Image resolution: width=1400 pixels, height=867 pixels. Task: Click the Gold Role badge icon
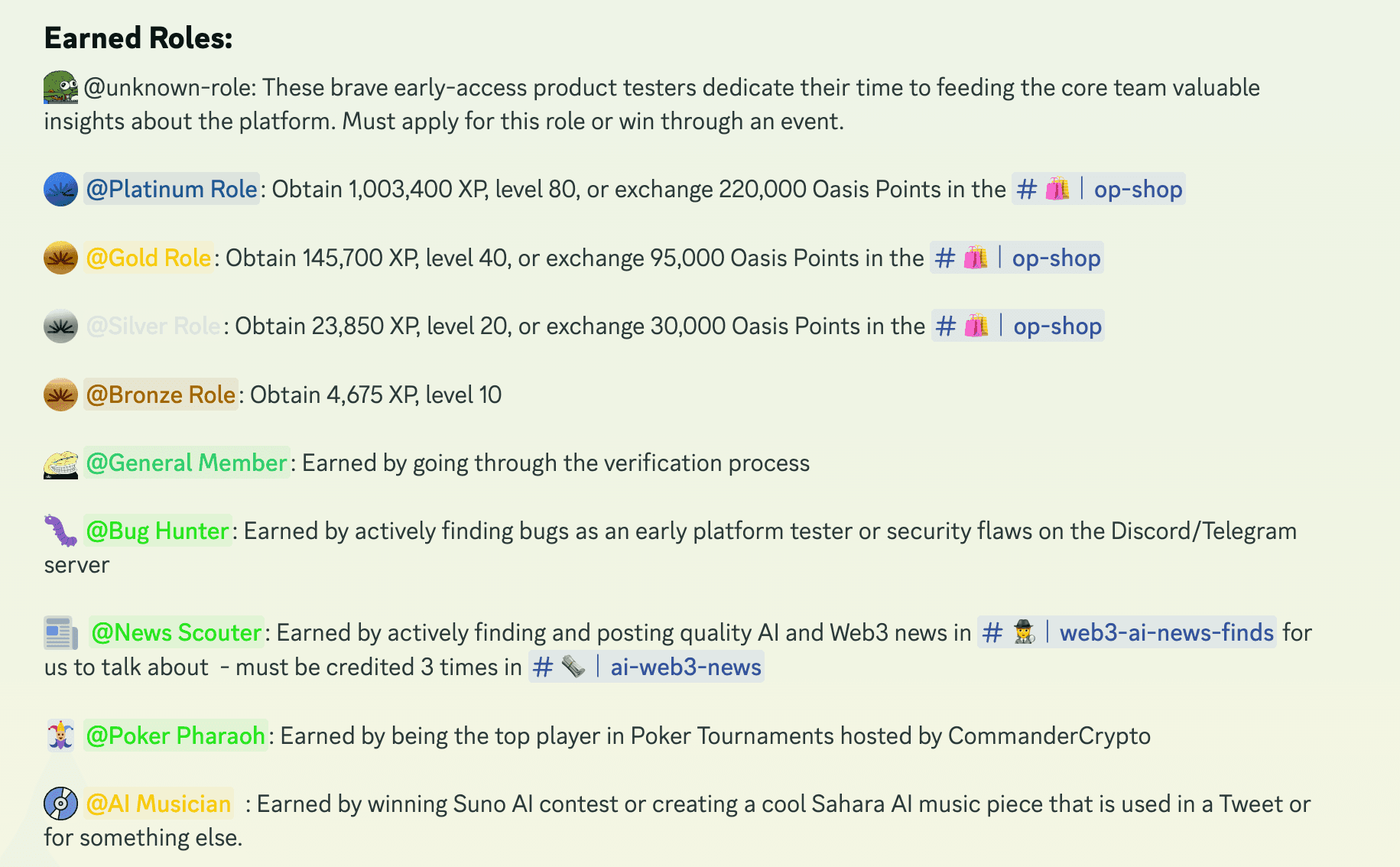(60, 258)
